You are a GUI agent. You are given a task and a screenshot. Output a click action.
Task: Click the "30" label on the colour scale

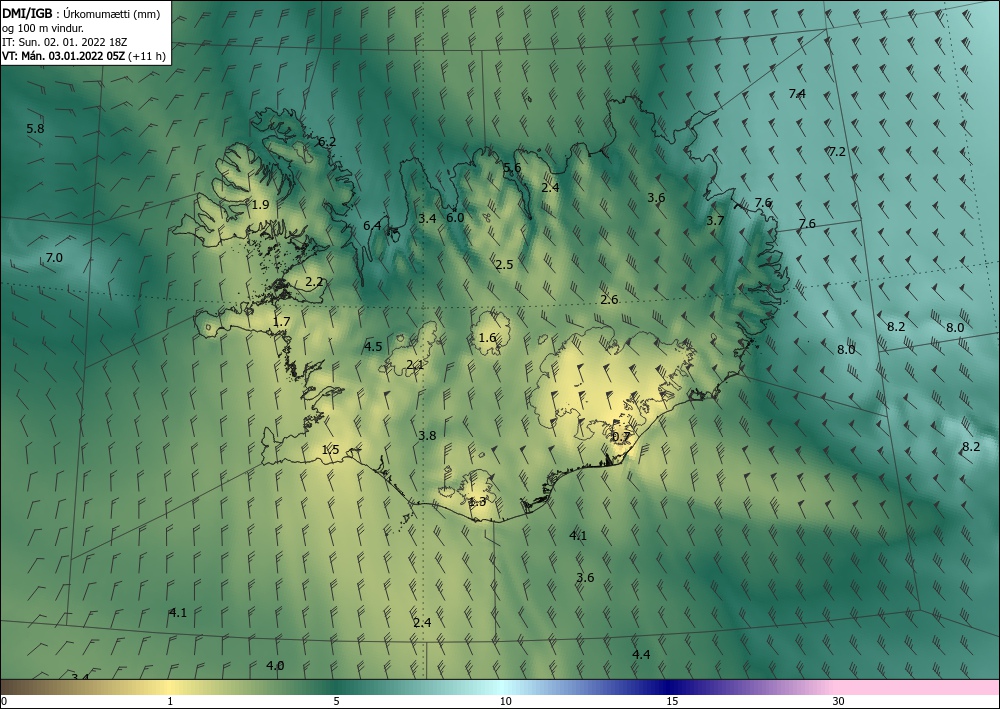point(839,701)
